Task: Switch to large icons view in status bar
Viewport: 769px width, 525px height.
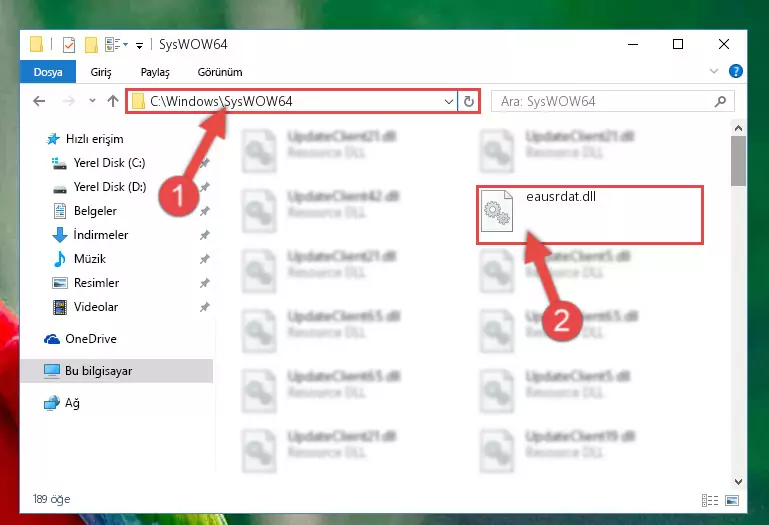Action: (x=732, y=500)
